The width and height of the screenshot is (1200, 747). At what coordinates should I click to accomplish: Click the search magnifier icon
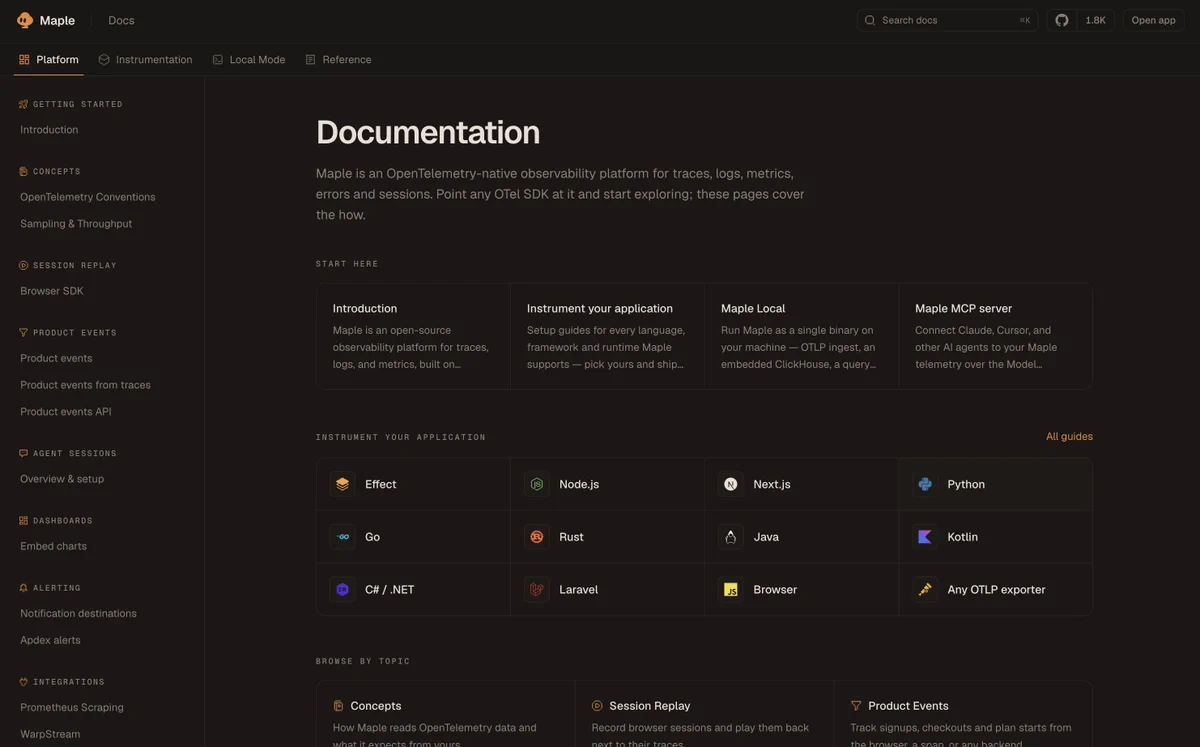tap(870, 20)
